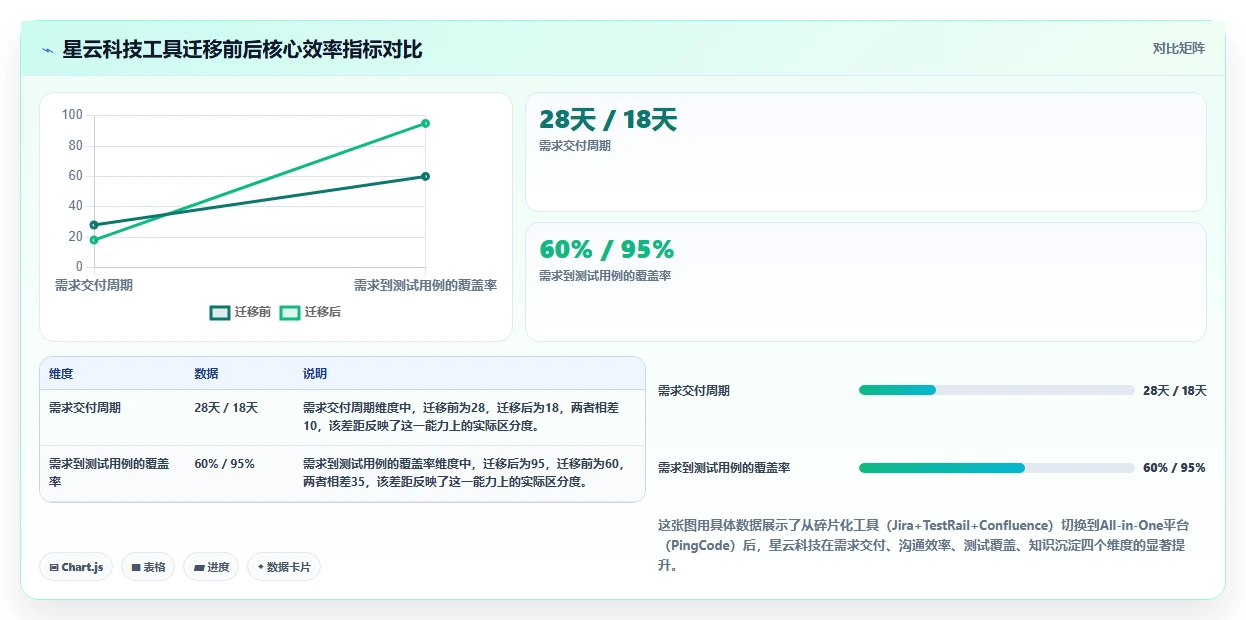Click the 需求交付周期 table row cell
Screen dimensions: 1246x620
[85, 408]
